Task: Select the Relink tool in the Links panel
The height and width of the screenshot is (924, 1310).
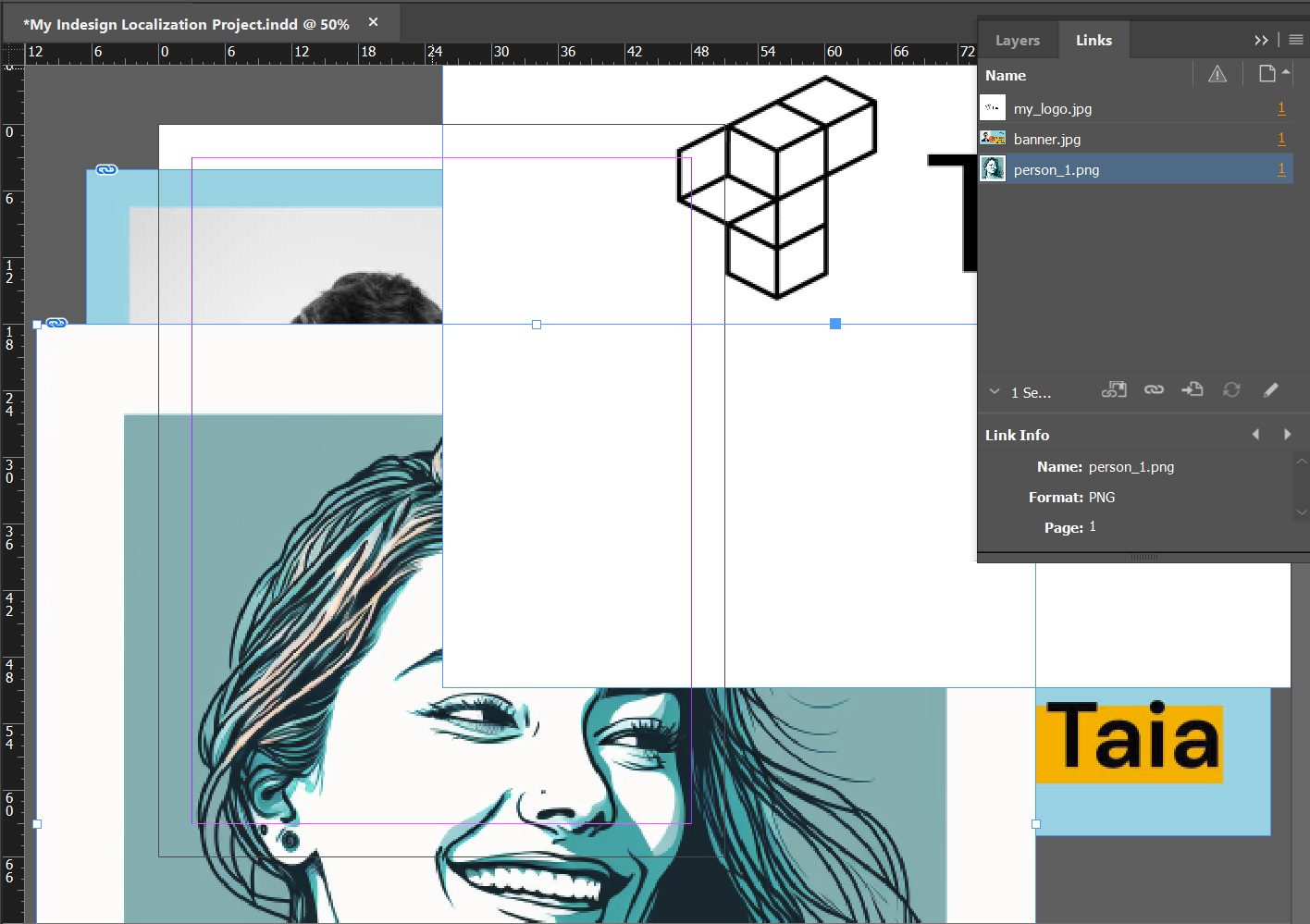Action: coord(1154,389)
